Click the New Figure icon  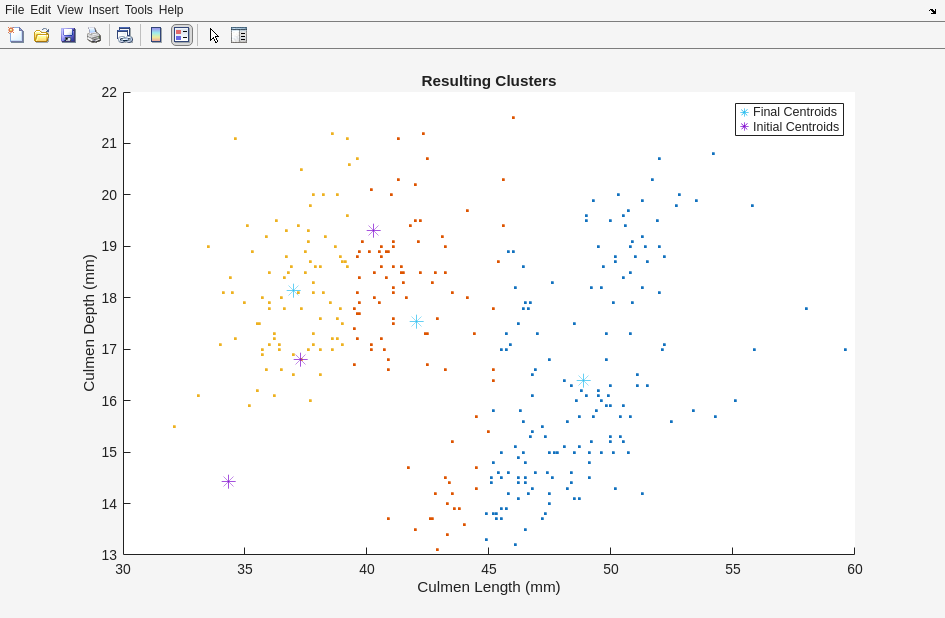pos(16,35)
